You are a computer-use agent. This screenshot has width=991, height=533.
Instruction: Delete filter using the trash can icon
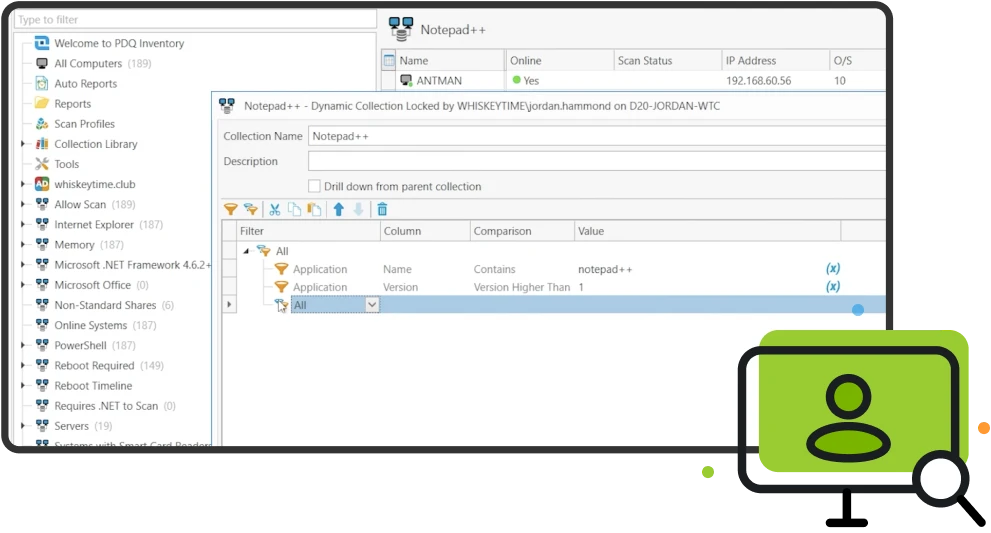382,209
